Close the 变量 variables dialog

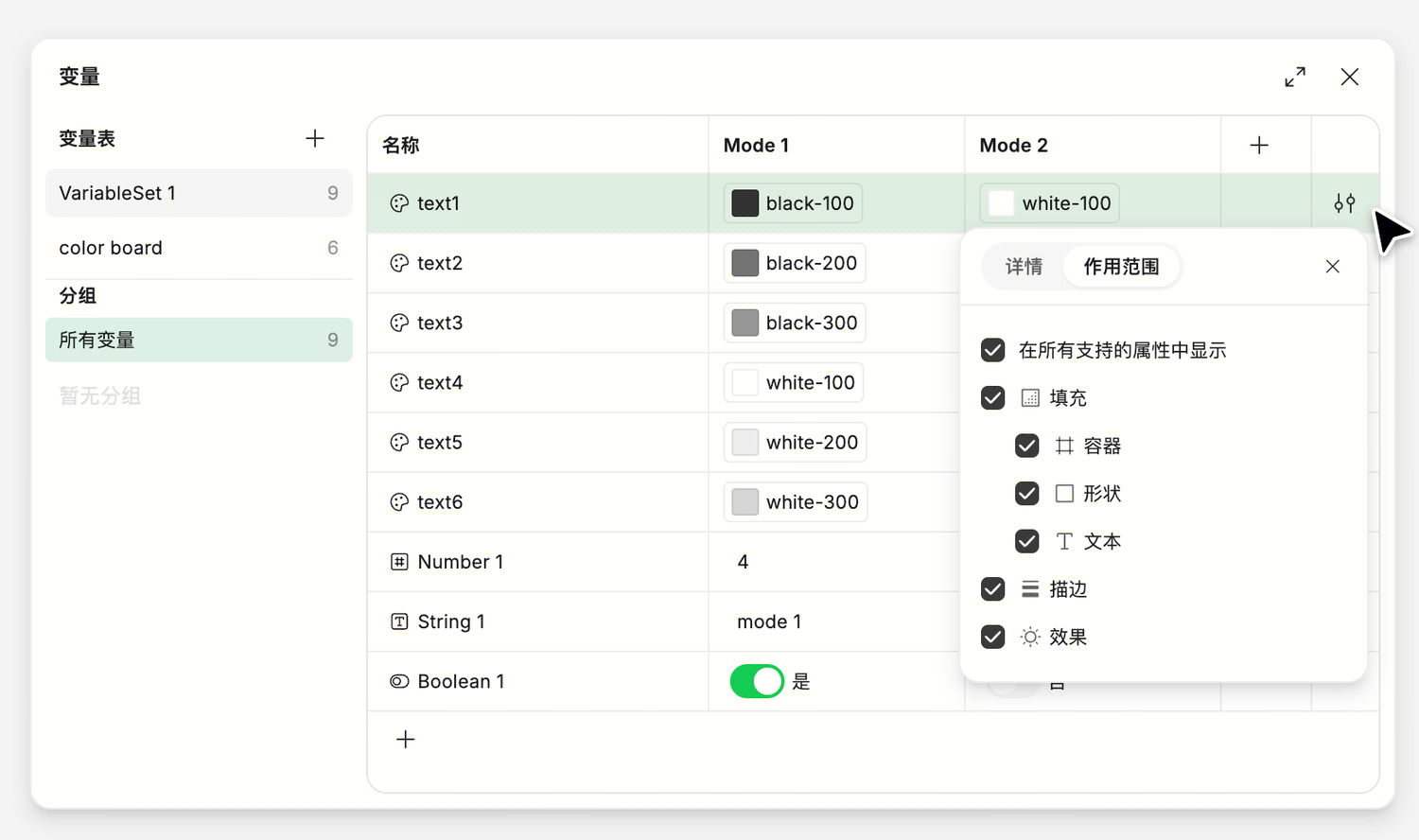(x=1350, y=77)
